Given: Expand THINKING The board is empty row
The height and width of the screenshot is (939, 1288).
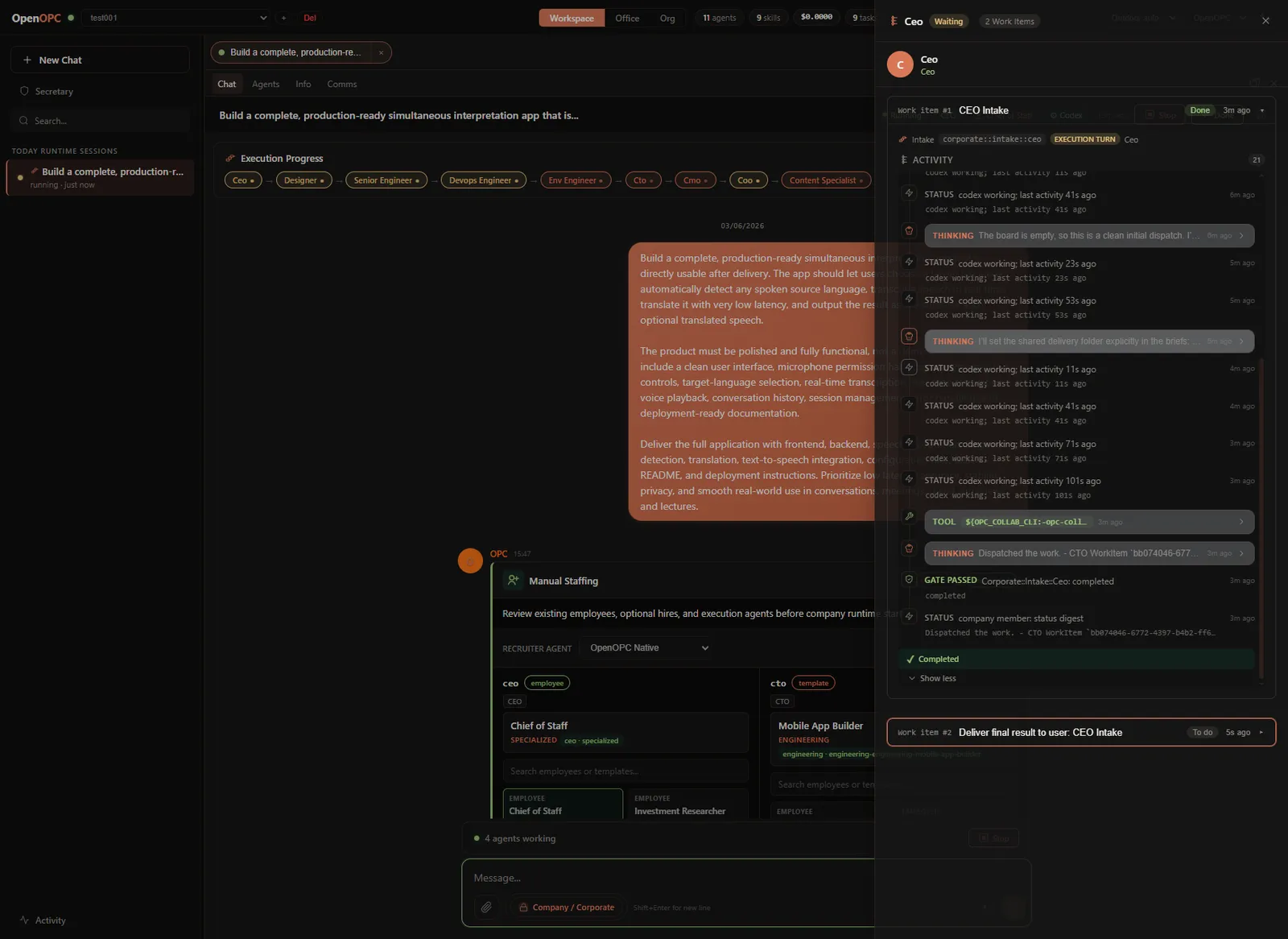Looking at the screenshot, I should point(1089,235).
